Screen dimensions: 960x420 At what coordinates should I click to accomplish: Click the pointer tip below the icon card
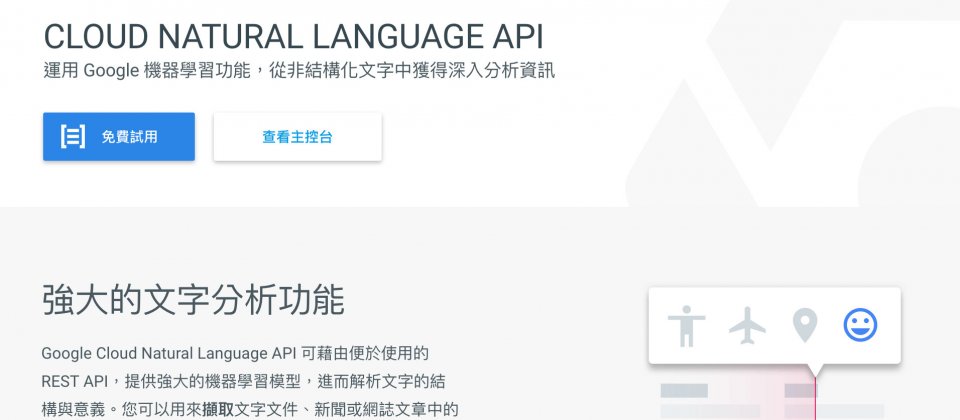click(x=816, y=371)
